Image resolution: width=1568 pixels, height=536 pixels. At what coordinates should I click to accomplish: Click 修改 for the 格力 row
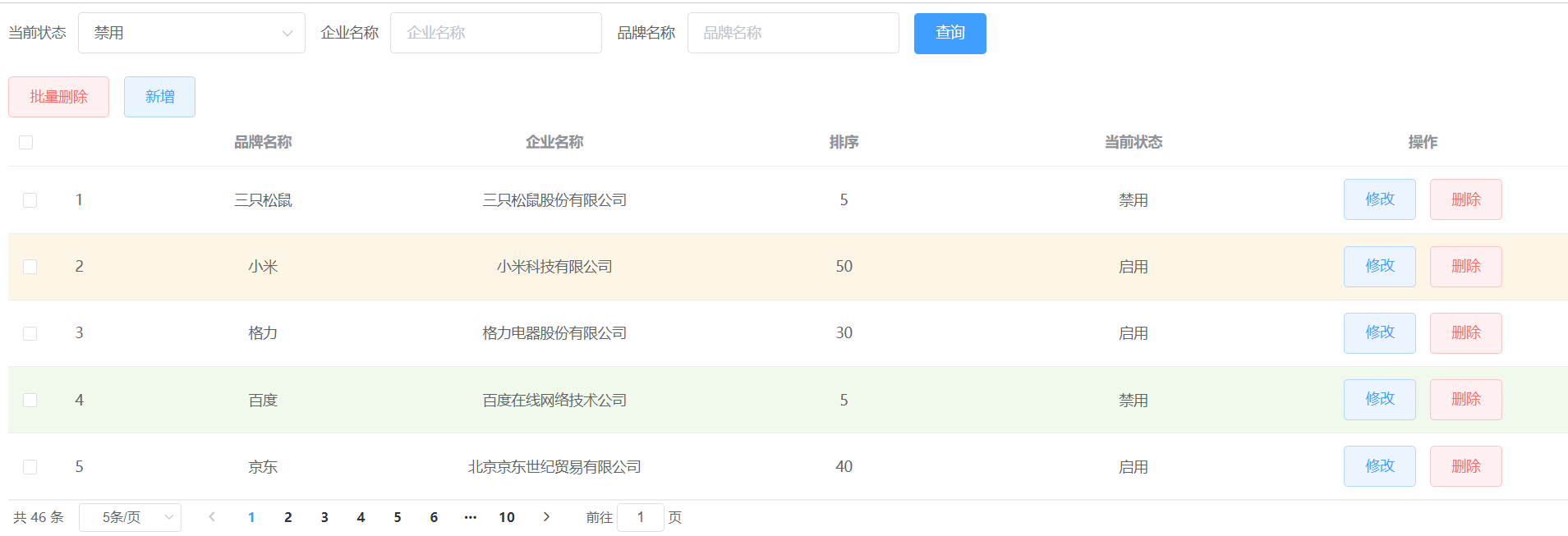click(1380, 333)
